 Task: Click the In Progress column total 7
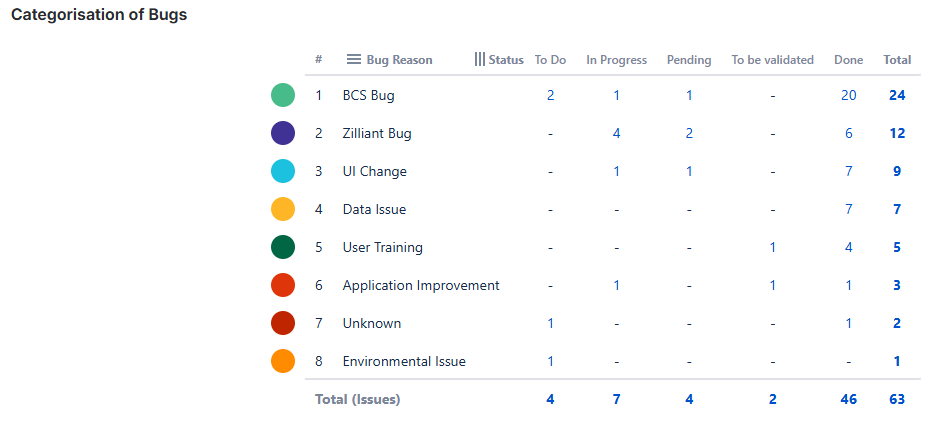(x=616, y=400)
